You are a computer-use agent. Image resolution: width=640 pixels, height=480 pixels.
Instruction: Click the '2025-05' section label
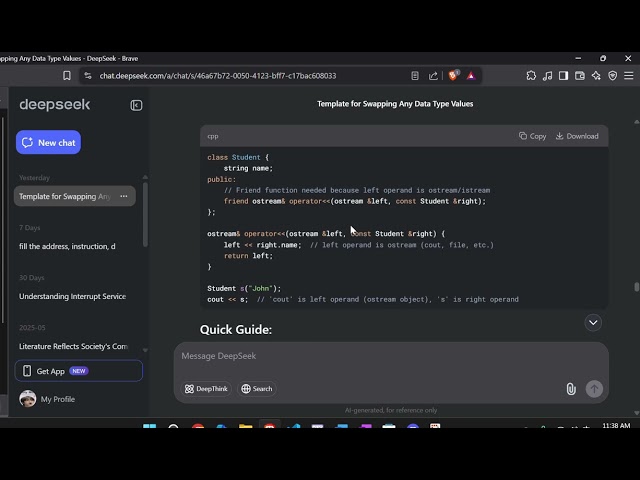click(x=32, y=328)
